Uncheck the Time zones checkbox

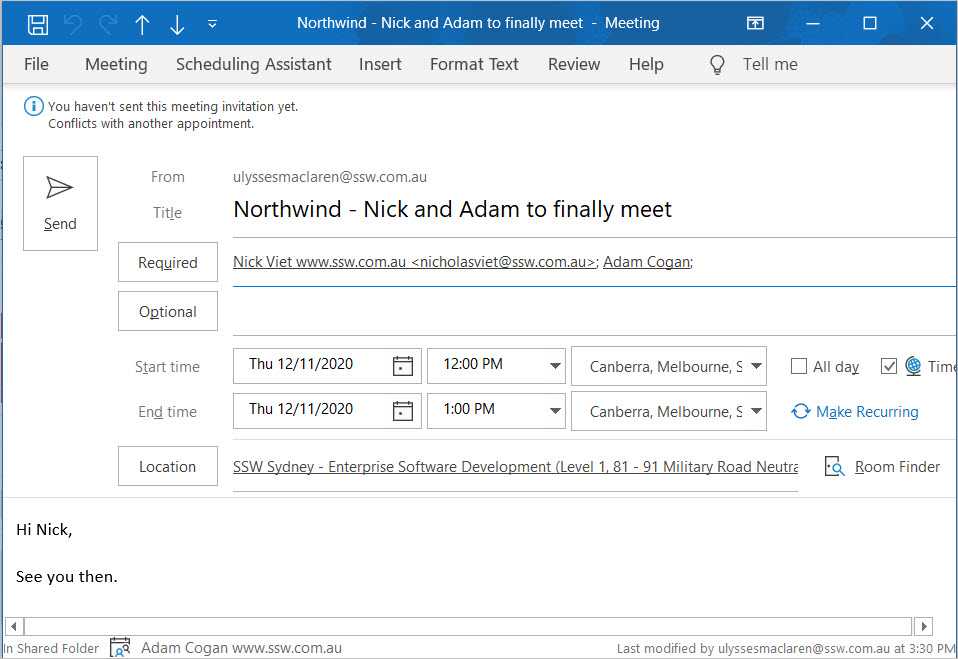coord(889,366)
